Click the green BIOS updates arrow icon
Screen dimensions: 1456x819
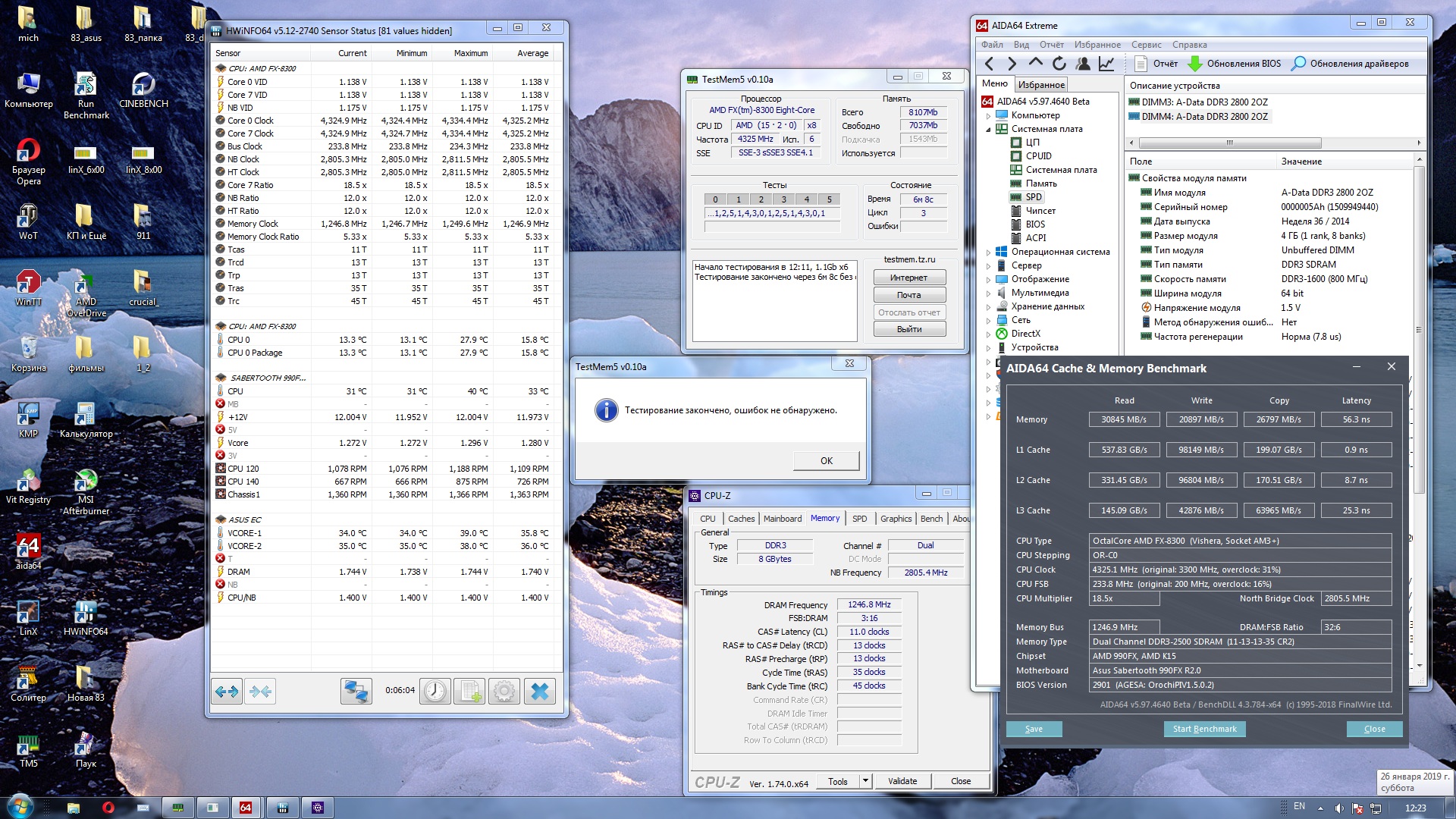1195,64
